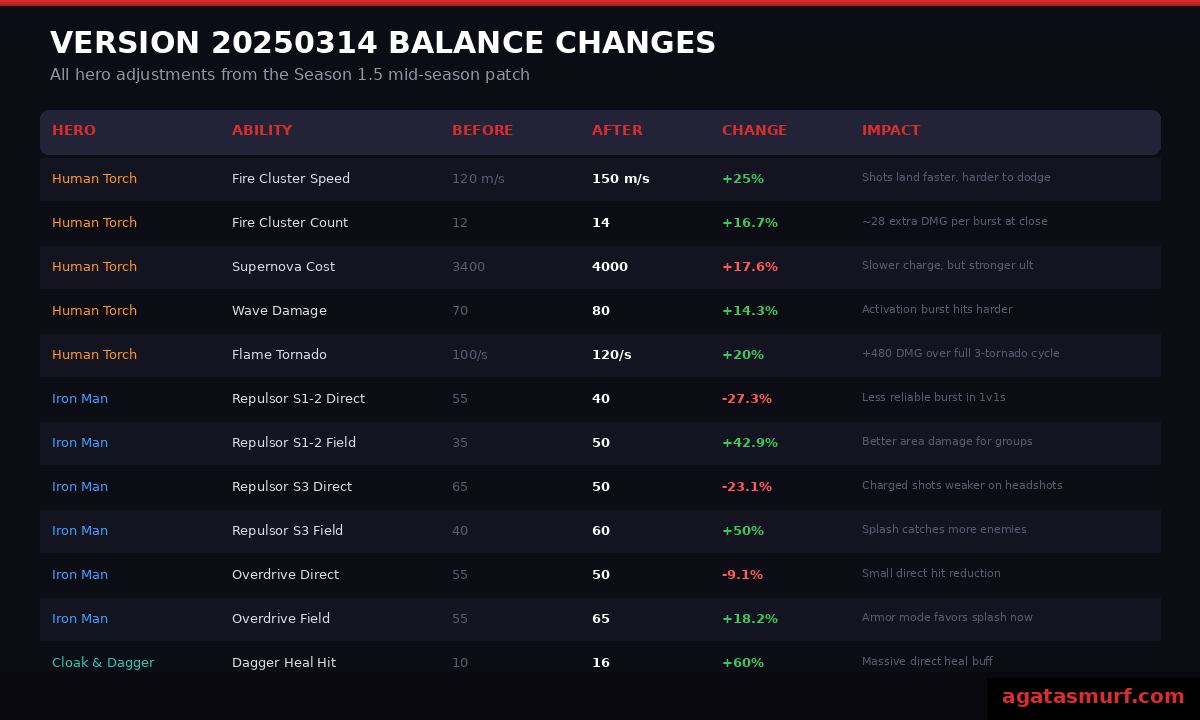Click 'Charged shots weaker on headshots' impact

(x=962, y=486)
